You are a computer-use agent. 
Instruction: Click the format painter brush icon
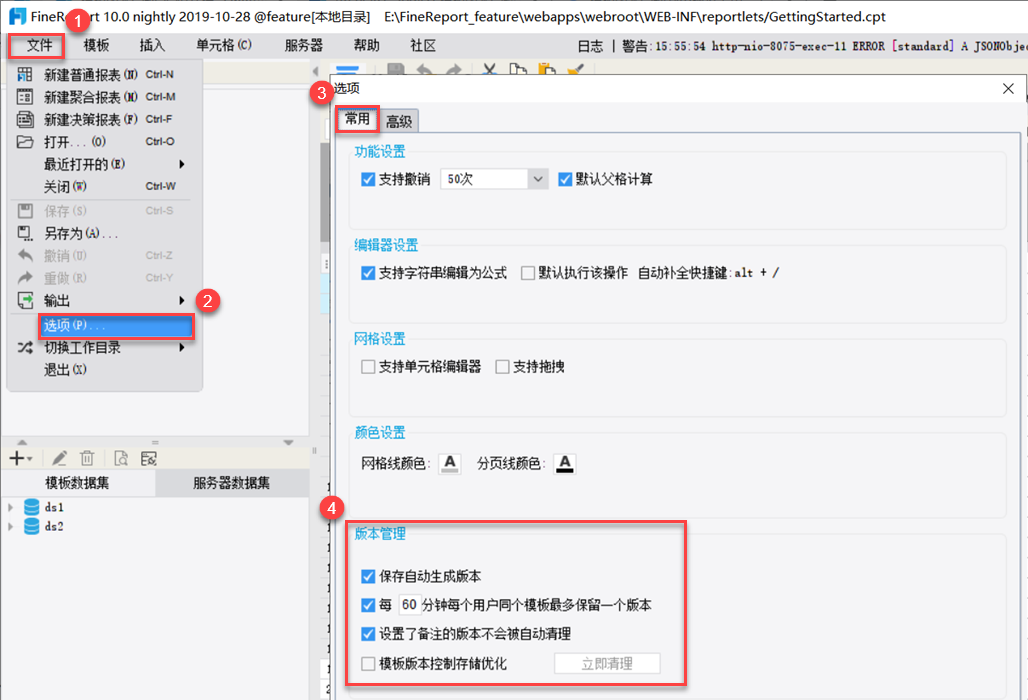pyautogui.click(x=576, y=69)
